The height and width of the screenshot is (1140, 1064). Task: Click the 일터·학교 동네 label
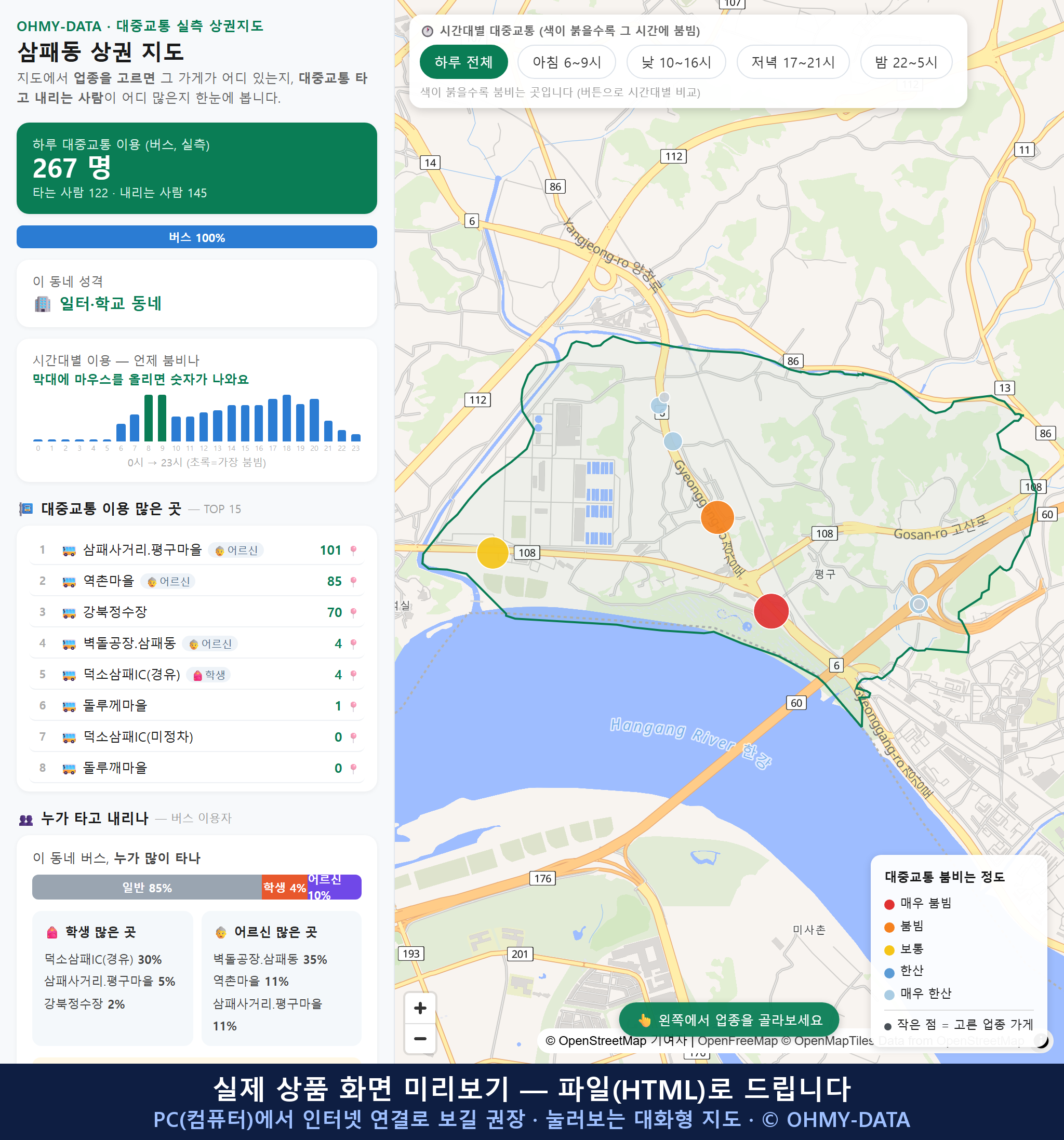111,303
